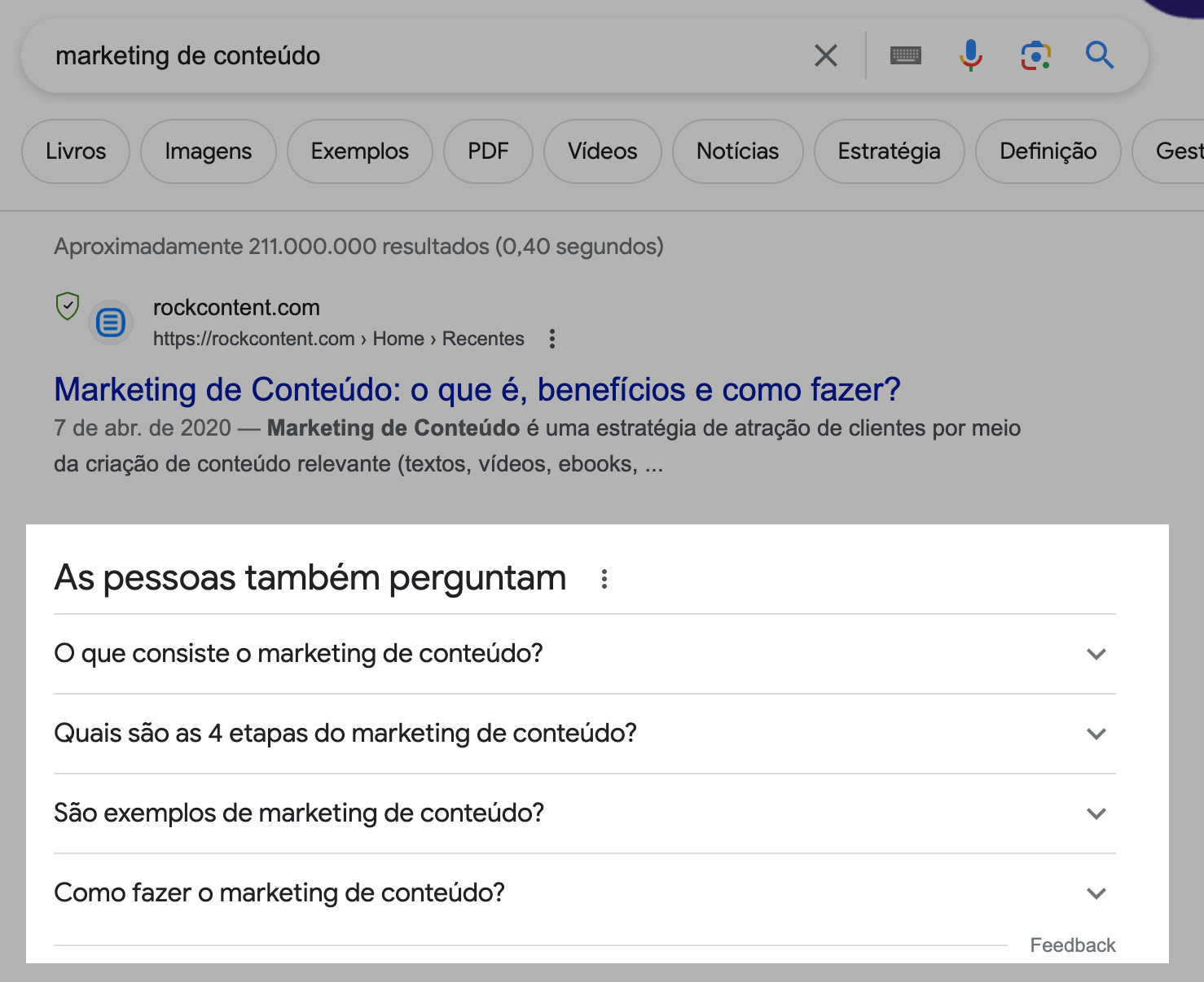Screen dimensions: 1204x982
Task: Switch to Vídeos results
Action: point(603,151)
